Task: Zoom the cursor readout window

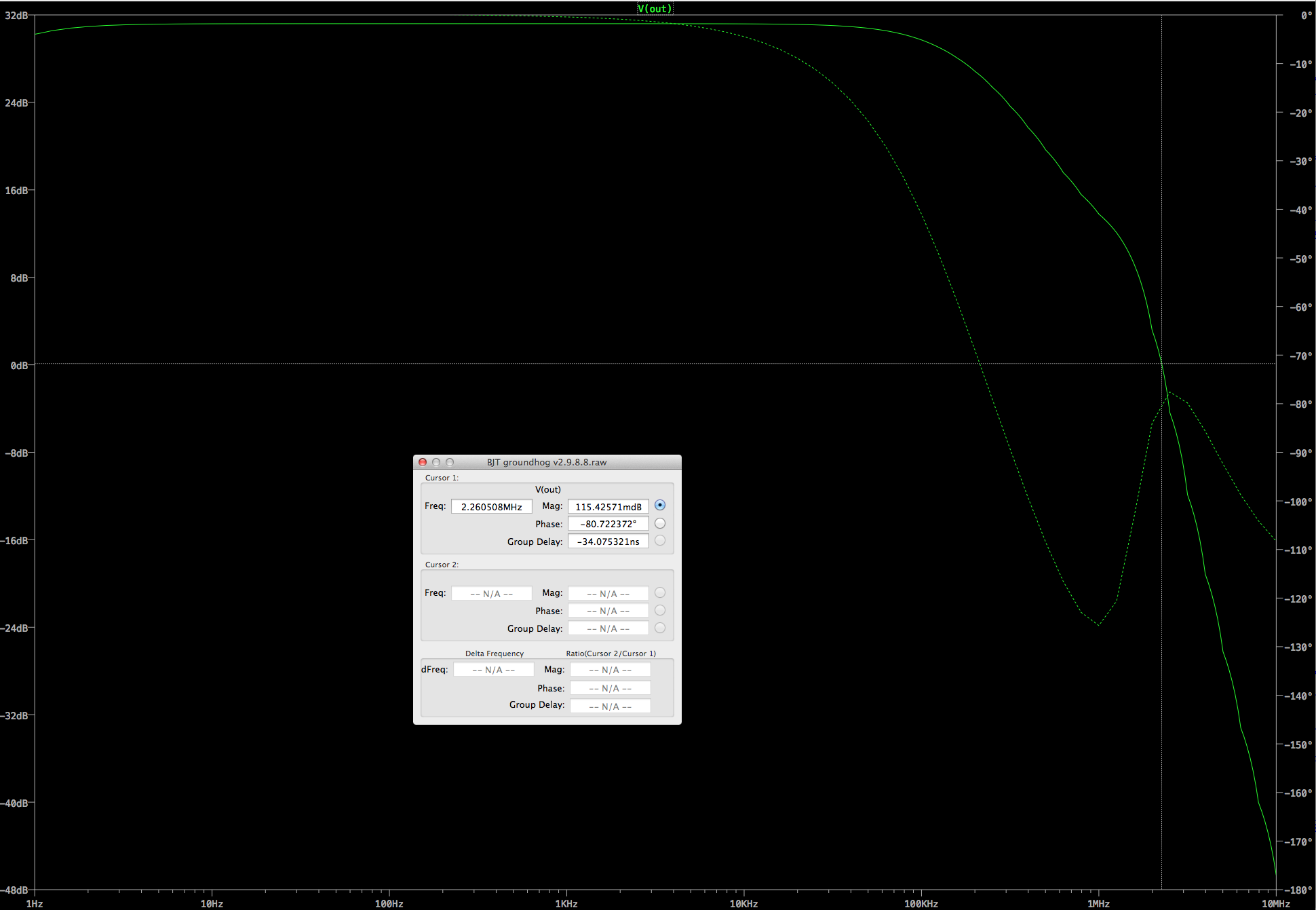Action: pos(450,462)
